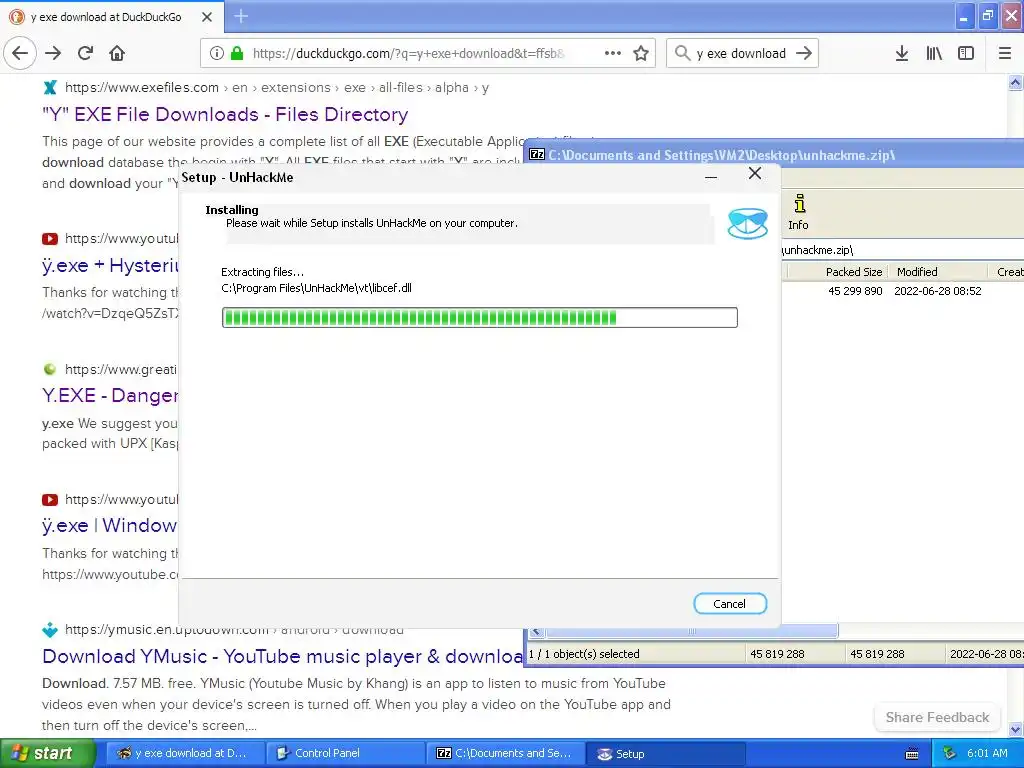Click the Uptodown favicon beside ymusic URL
Image resolution: width=1024 pixels, height=768 pixels.
tap(50, 630)
